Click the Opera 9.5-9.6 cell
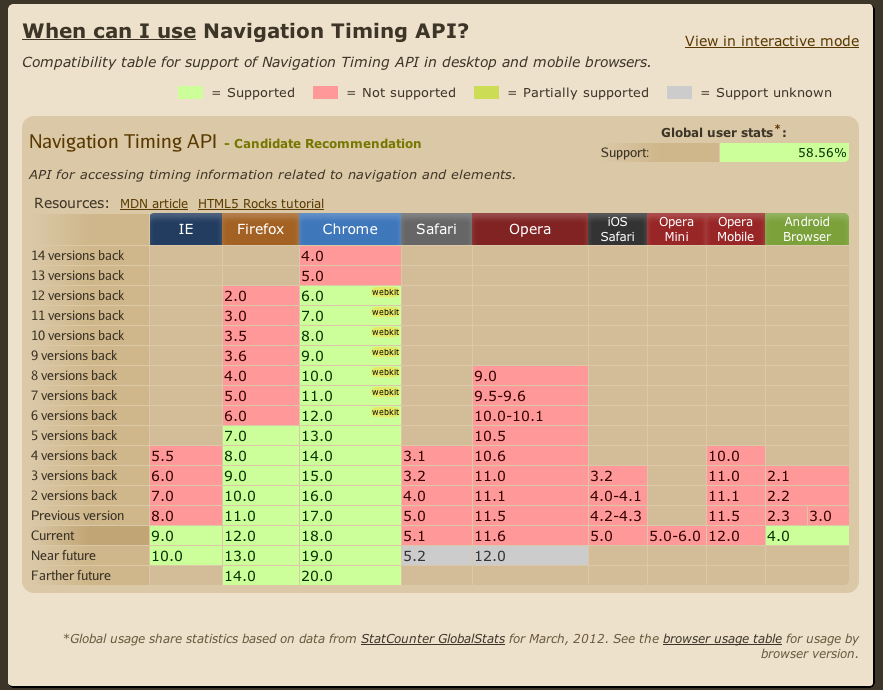This screenshot has width=883, height=690. coord(530,395)
